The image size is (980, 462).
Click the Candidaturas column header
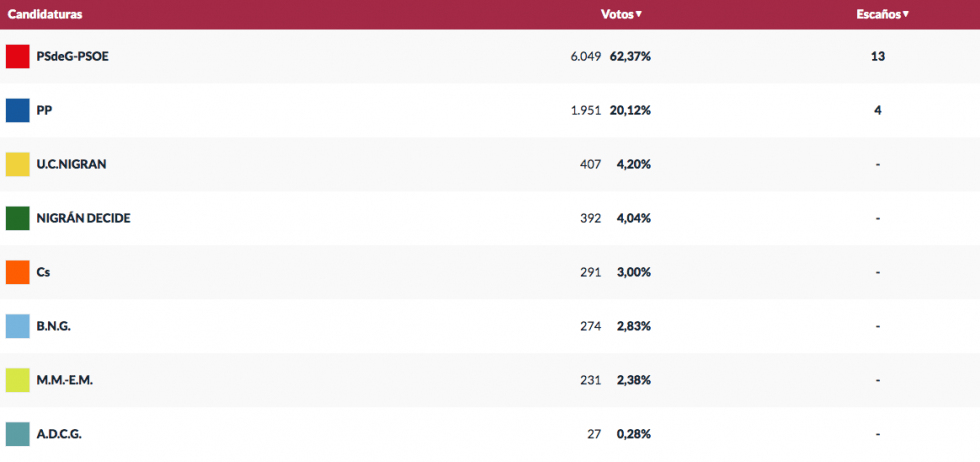tap(45, 14)
